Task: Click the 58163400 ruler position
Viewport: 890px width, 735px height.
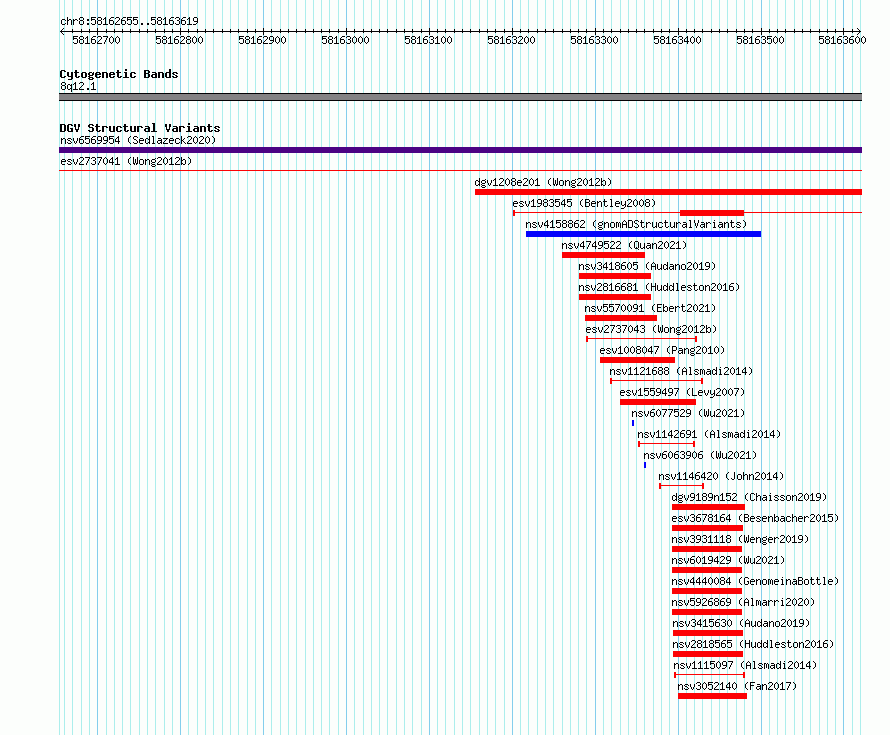Action: (677, 40)
